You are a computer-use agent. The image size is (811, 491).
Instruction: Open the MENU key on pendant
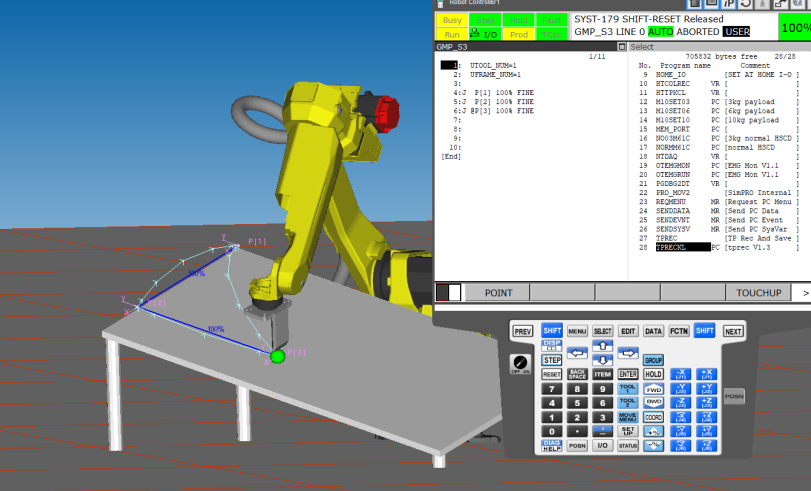(577, 330)
